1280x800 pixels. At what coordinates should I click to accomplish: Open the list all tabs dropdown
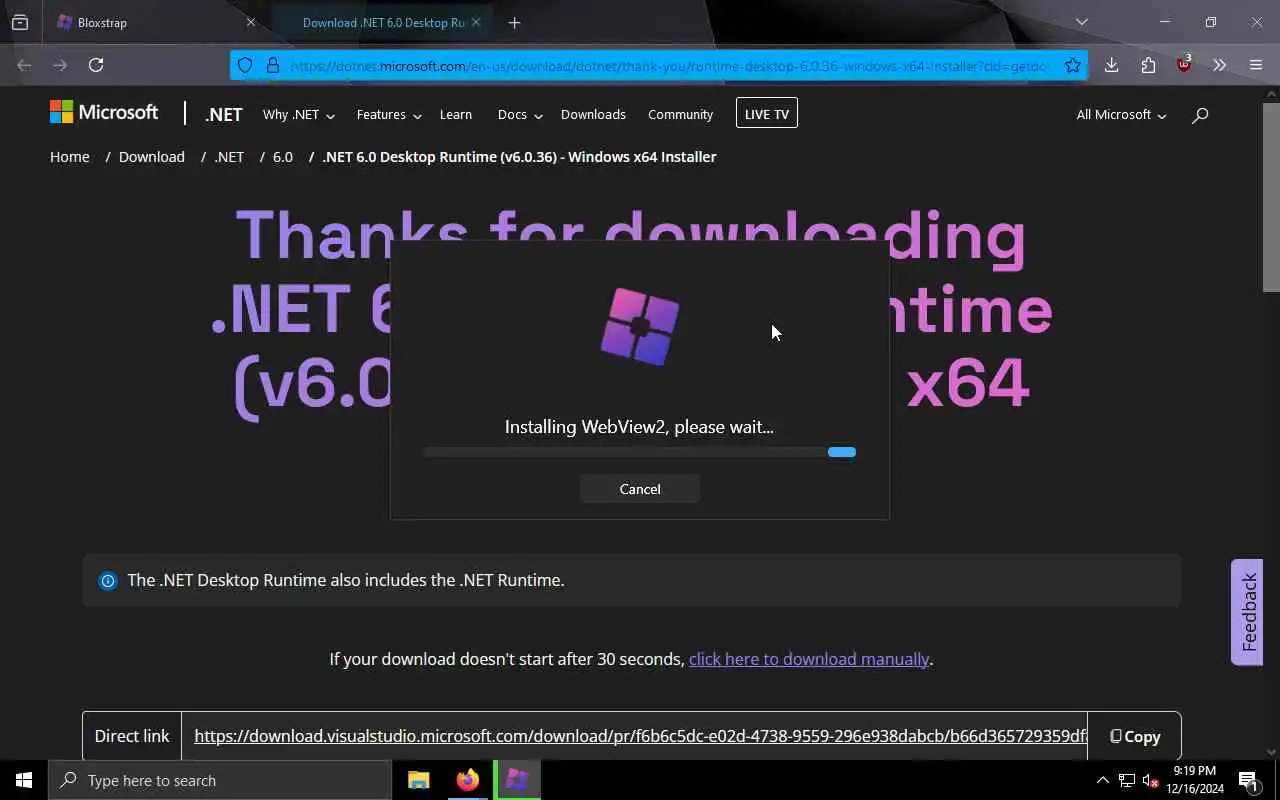[x=1081, y=22]
